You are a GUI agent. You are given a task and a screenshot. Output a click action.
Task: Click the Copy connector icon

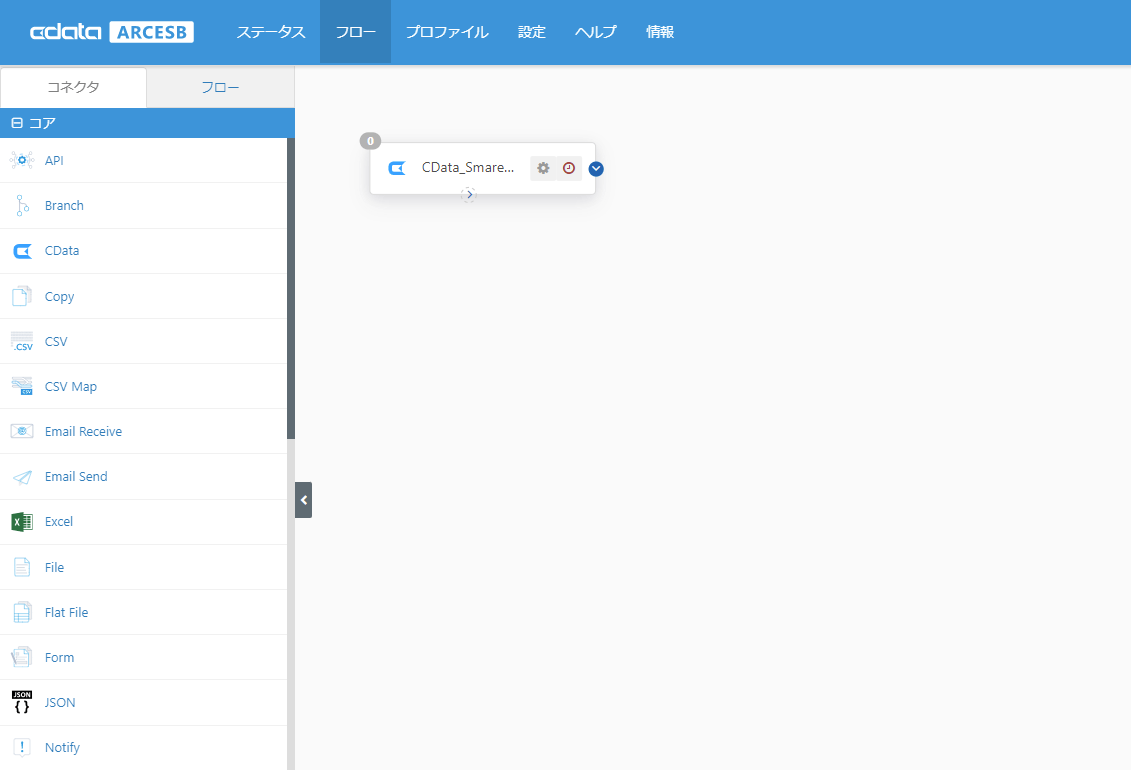(22, 296)
